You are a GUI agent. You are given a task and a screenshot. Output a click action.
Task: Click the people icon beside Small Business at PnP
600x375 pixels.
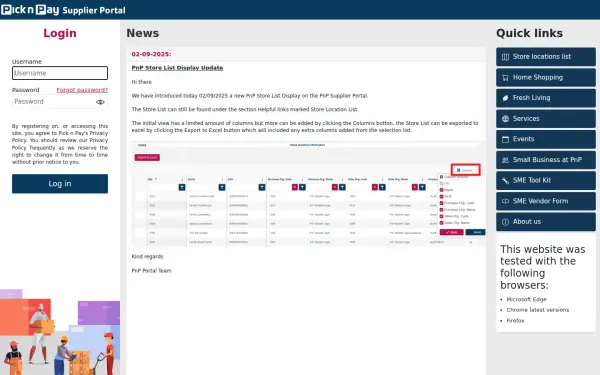click(505, 160)
